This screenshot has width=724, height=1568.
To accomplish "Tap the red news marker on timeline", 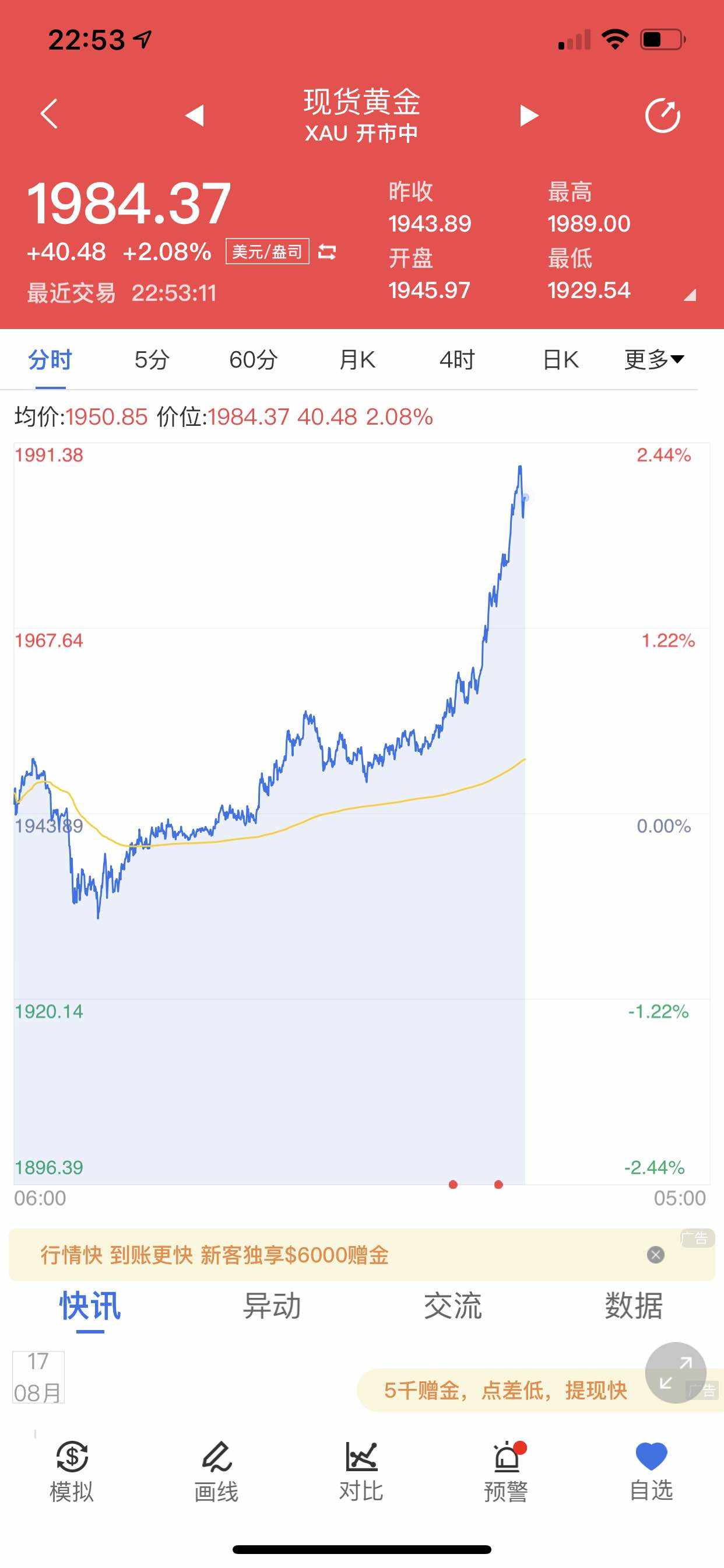I will tap(454, 1184).
